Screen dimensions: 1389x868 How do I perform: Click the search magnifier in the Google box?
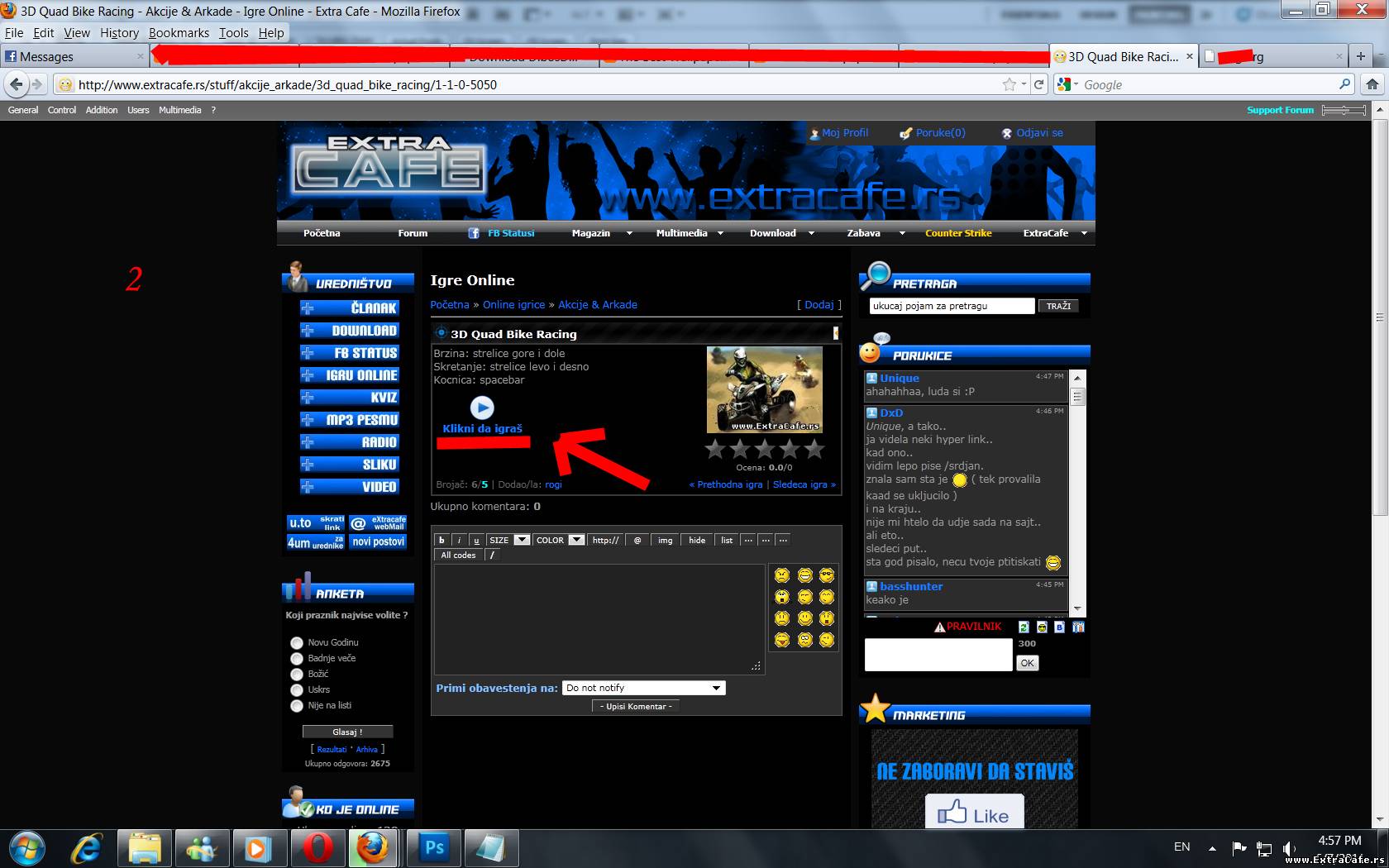coord(1344,84)
